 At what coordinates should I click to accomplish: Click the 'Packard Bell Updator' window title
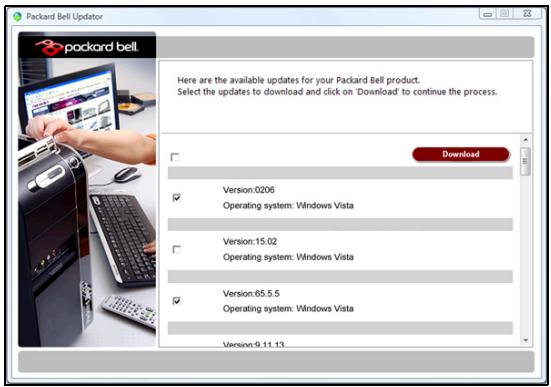click(65, 17)
